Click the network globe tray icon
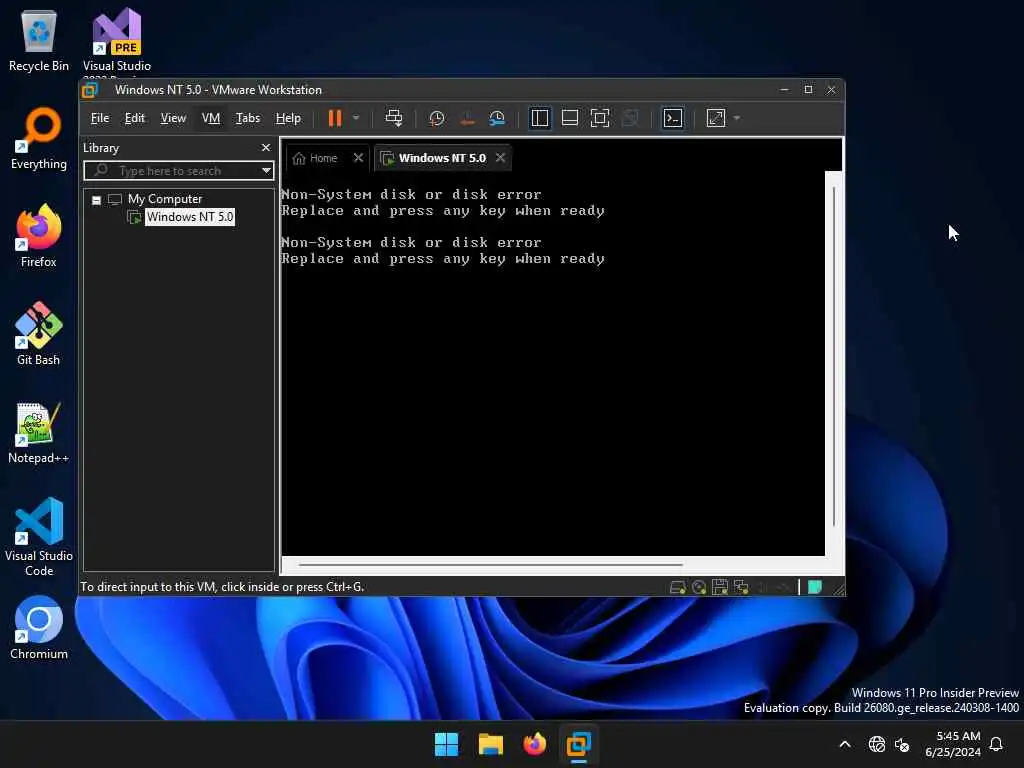The image size is (1024, 768). [x=876, y=744]
